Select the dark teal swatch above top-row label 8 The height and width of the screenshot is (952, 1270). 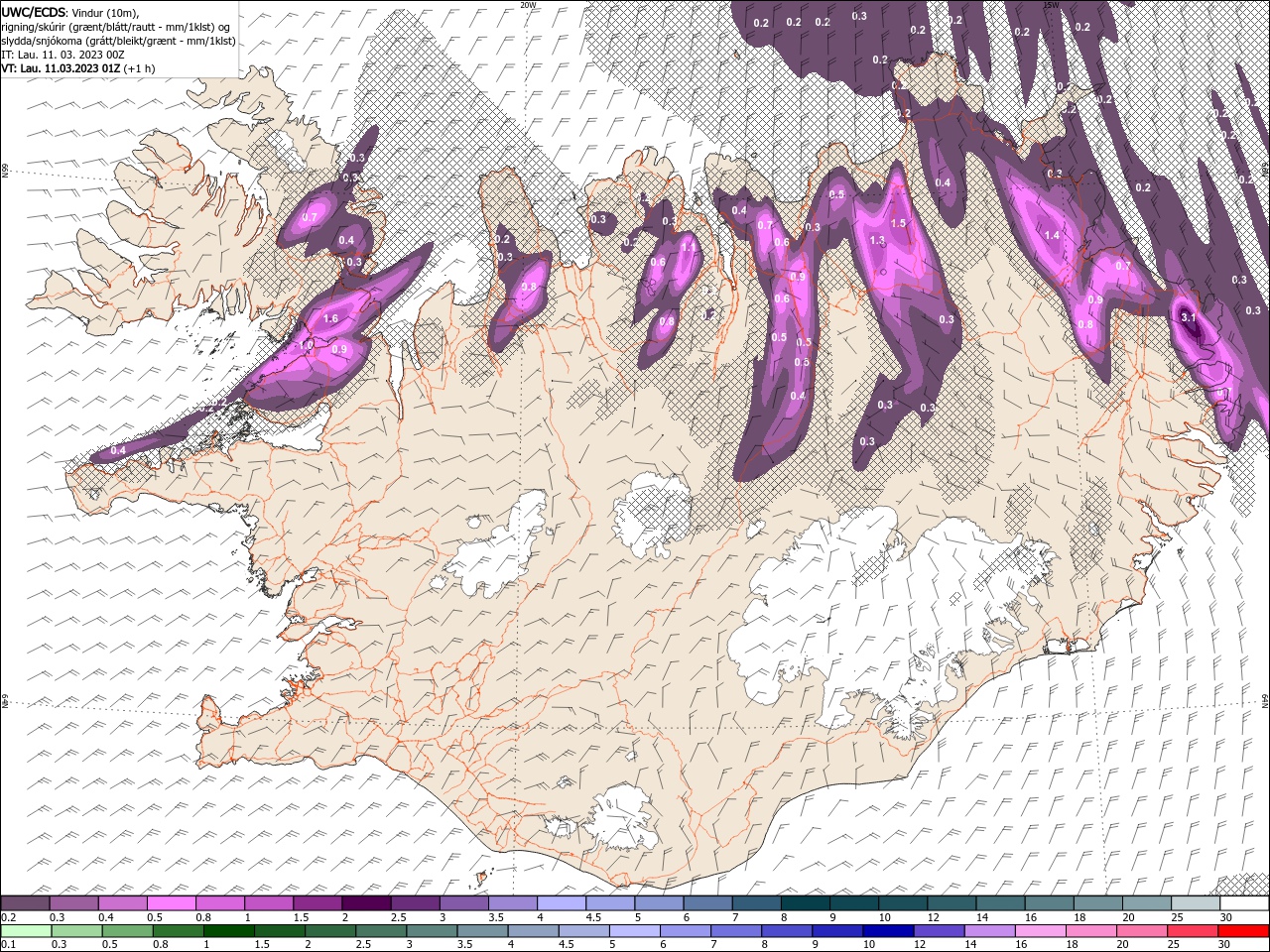coord(806,903)
